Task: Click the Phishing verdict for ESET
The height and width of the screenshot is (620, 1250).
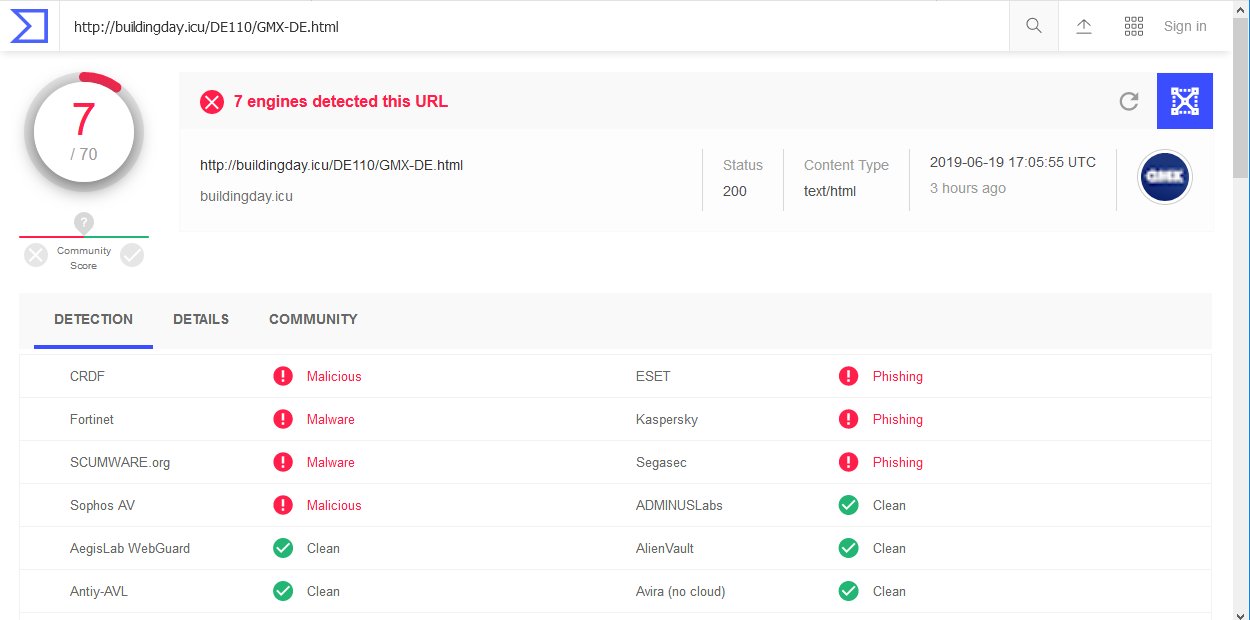Action: [x=898, y=376]
